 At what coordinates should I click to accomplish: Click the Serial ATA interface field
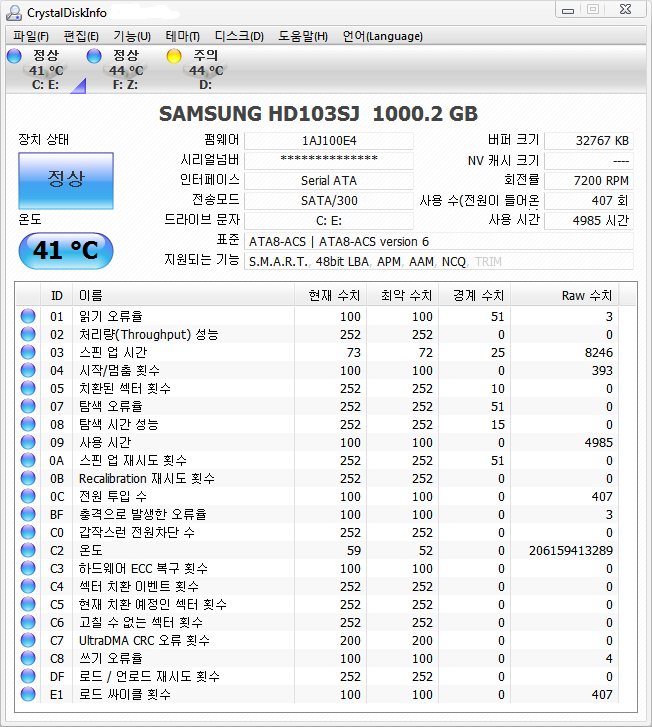coord(329,181)
